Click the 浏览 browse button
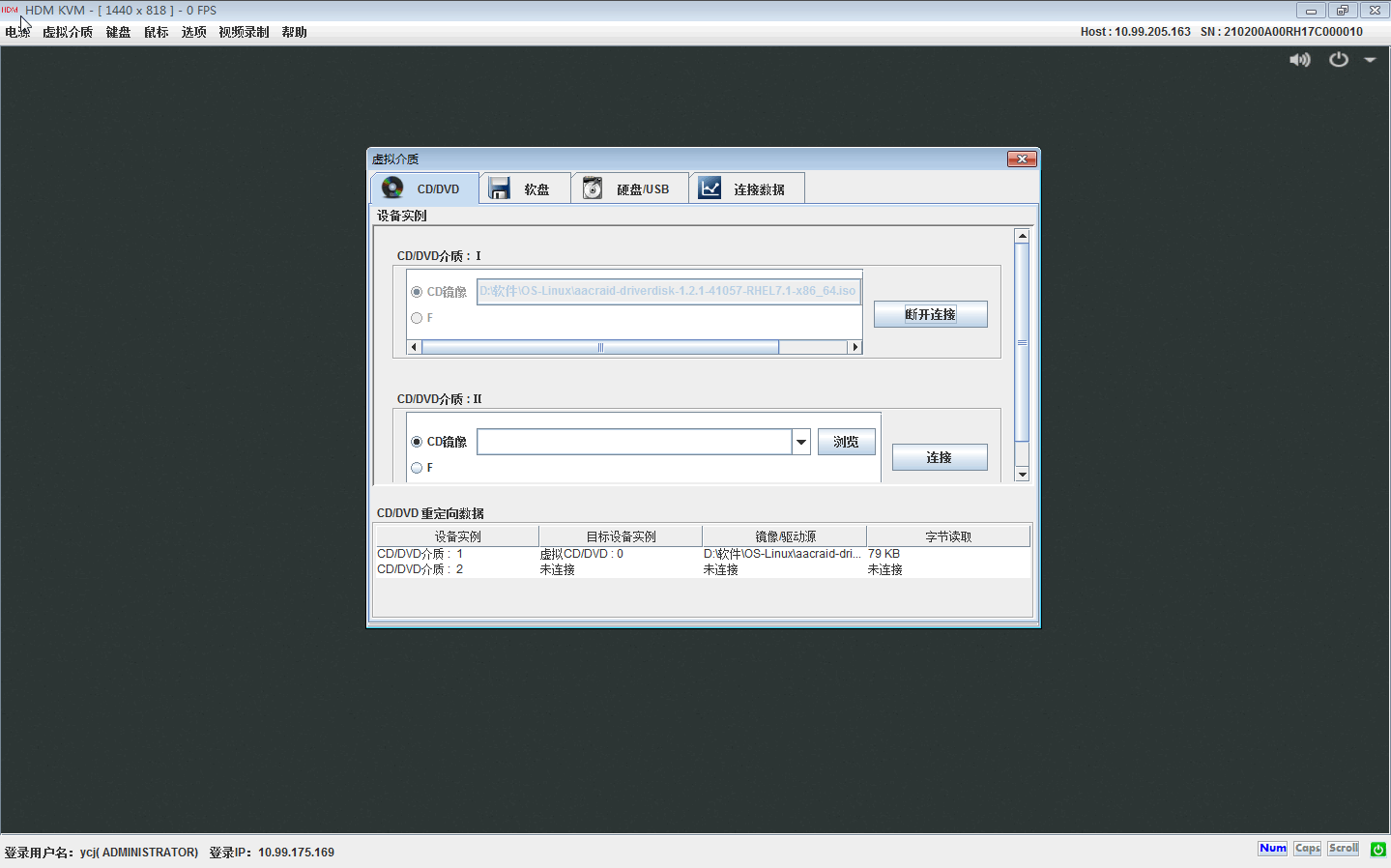Viewport: 1391px width, 868px height. (x=846, y=442)
